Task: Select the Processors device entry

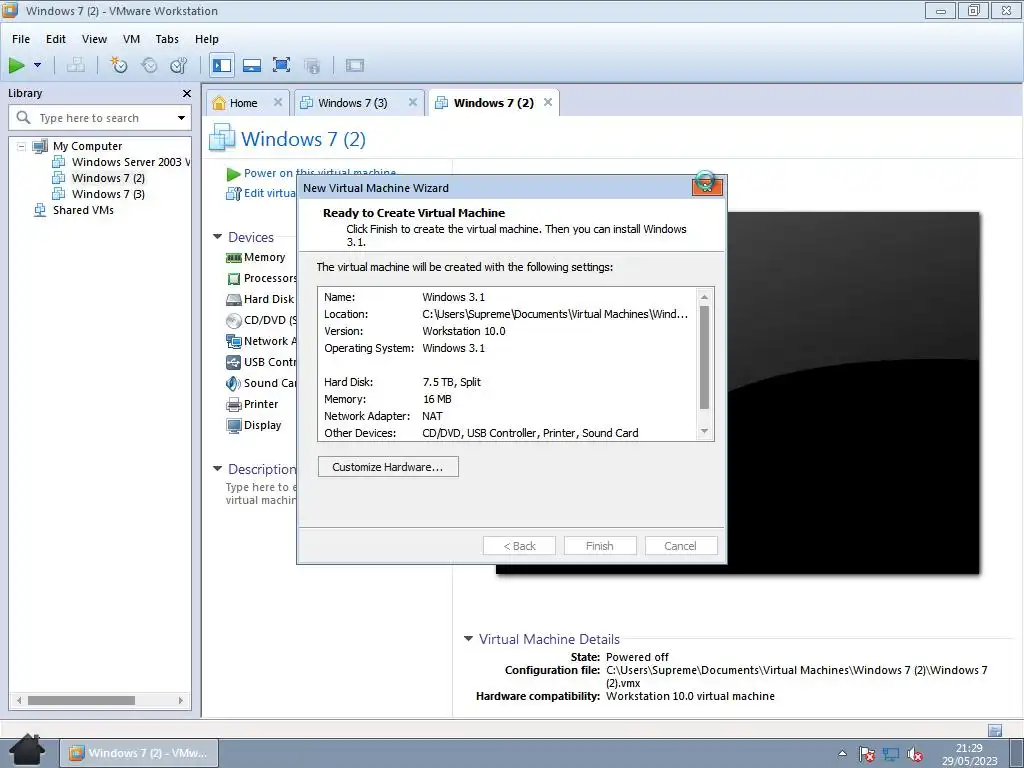Action: coord(261,278)
